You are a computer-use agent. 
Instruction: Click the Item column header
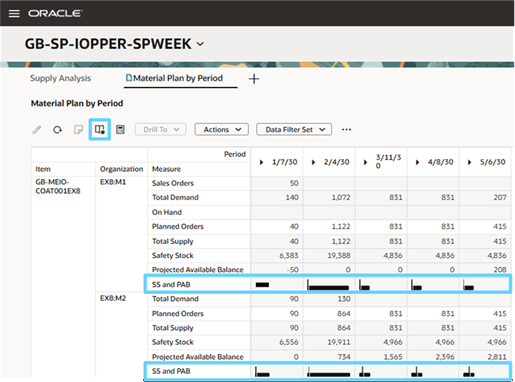[x=43, y=169]
